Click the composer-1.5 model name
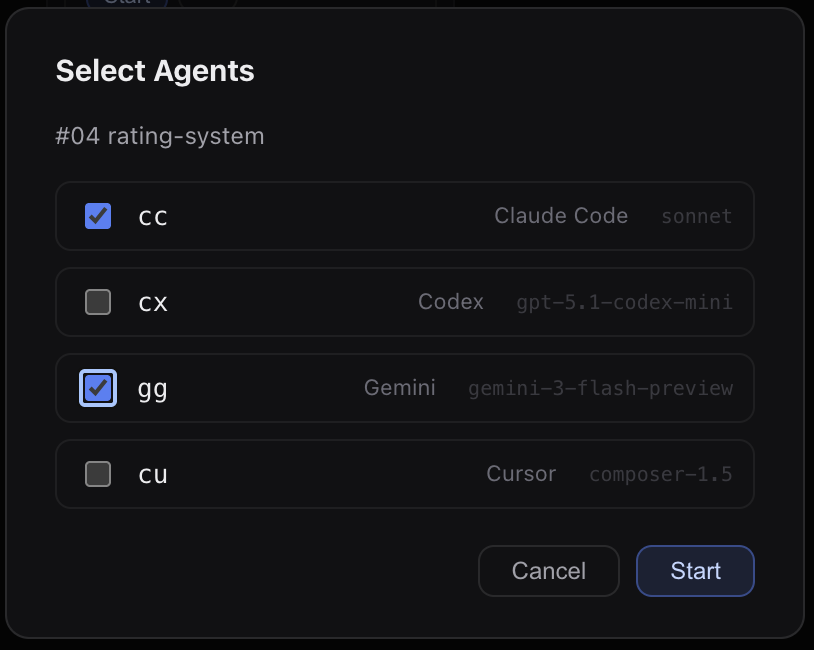This screenshot has height=650, width=814. pos(660,474)
